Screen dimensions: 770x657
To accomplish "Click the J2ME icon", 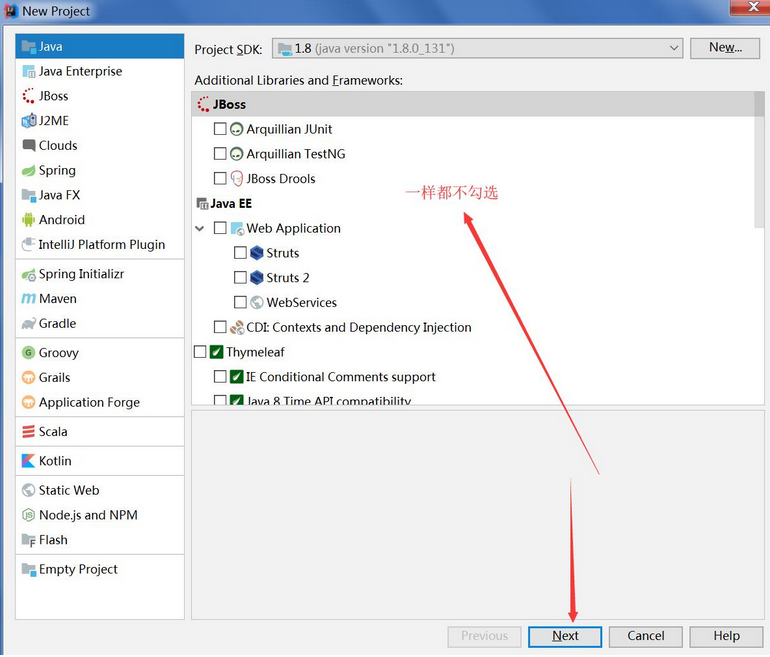I will coord(29,121).
